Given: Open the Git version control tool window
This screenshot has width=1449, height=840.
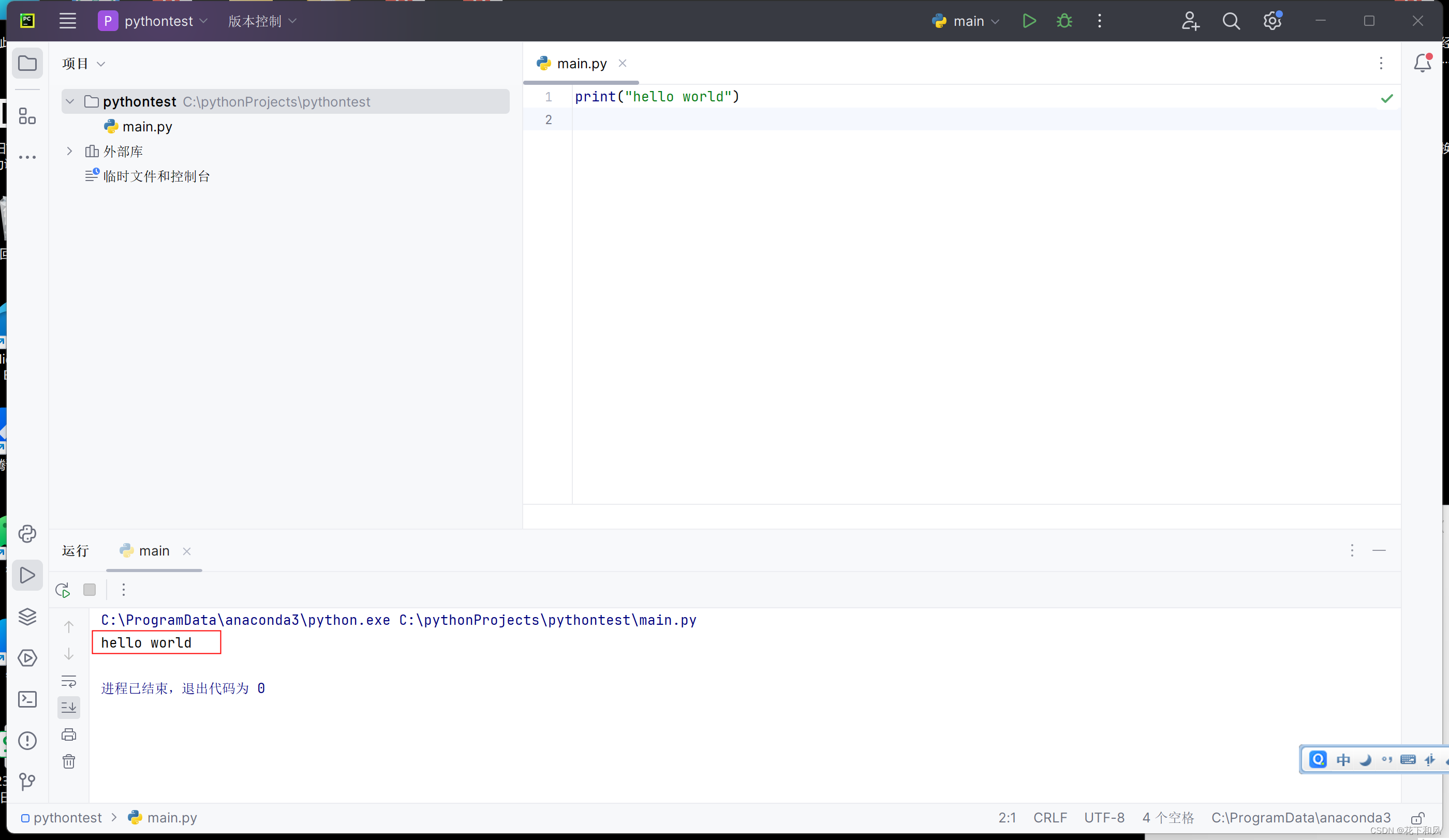Looking at the screenshot, I should [x=27, y=782].
